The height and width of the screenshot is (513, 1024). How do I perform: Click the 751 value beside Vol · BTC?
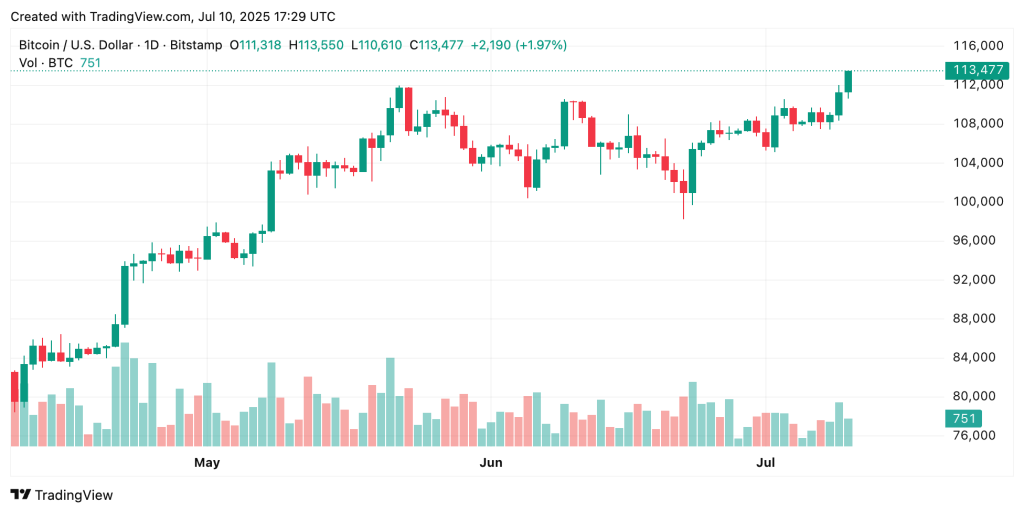point(92,63)
